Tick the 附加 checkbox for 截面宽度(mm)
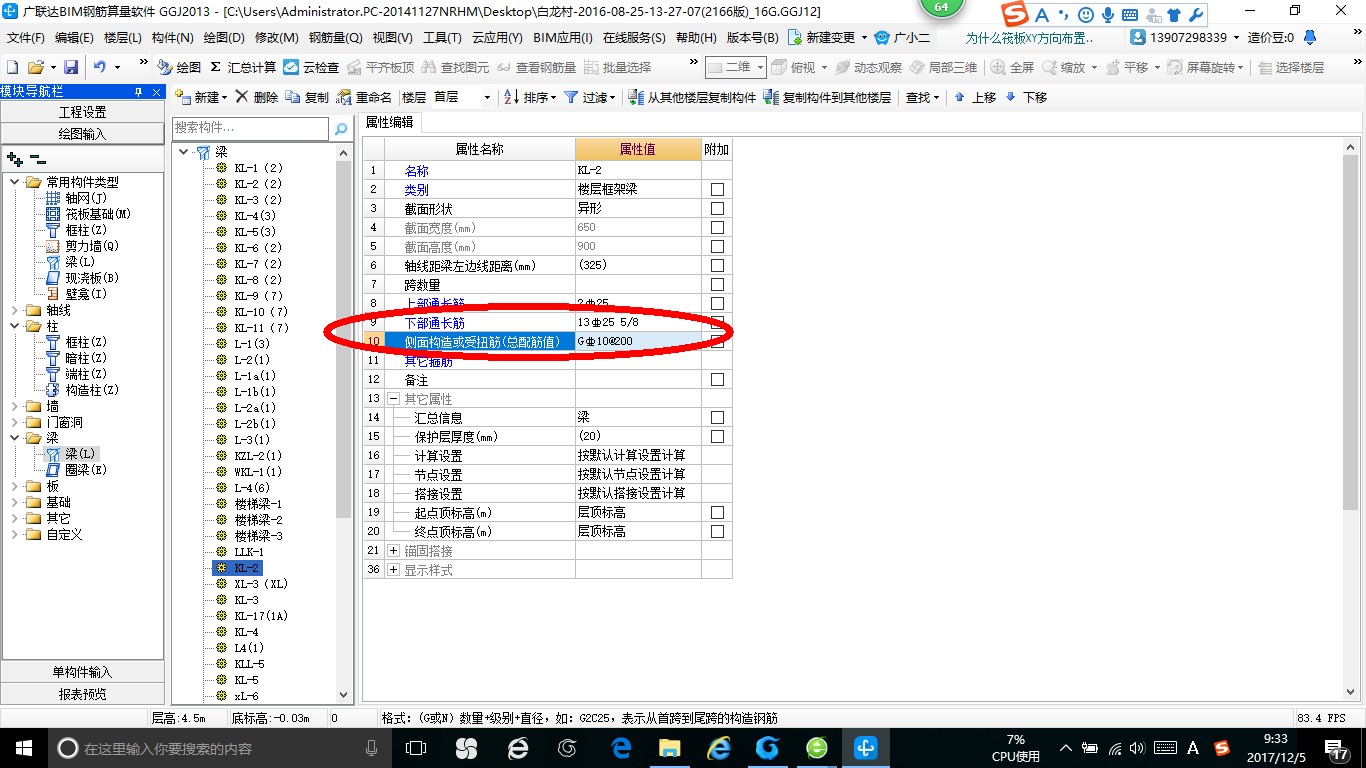 click(x=717, y=228)
